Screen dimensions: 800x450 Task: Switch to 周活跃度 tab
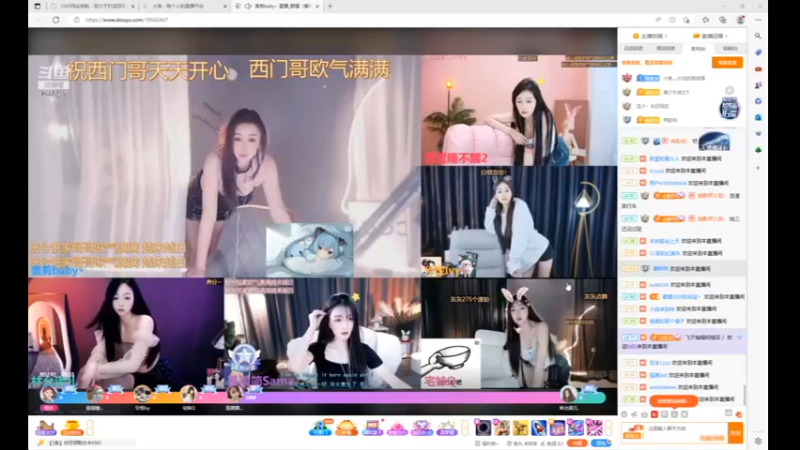pos(666,48)
